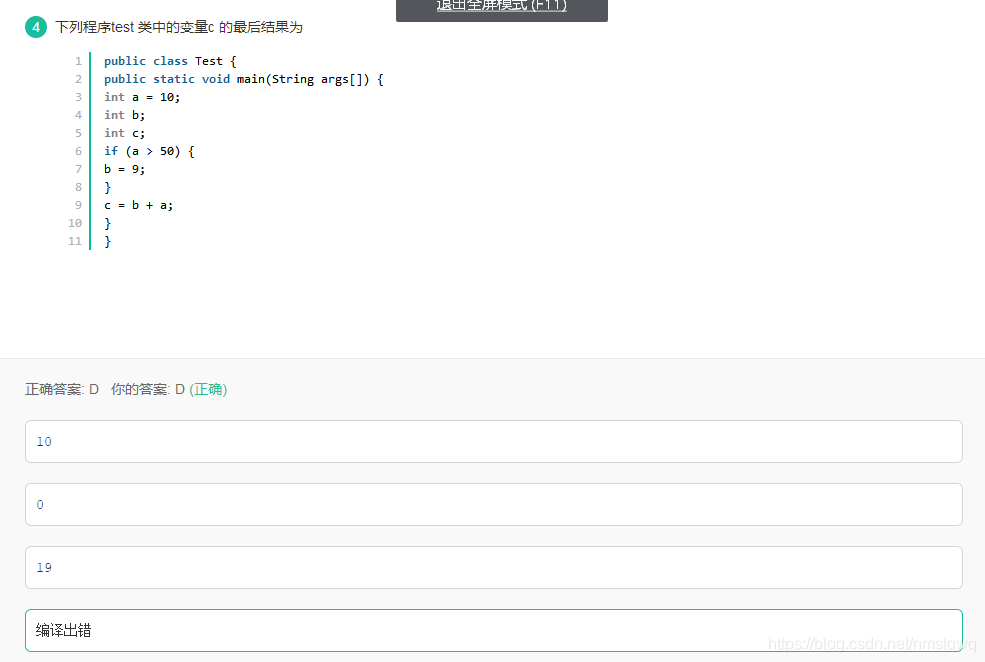This screenshot has height=662, width=985.
Task: Click the green '(正确)' label
Action: 208,389
